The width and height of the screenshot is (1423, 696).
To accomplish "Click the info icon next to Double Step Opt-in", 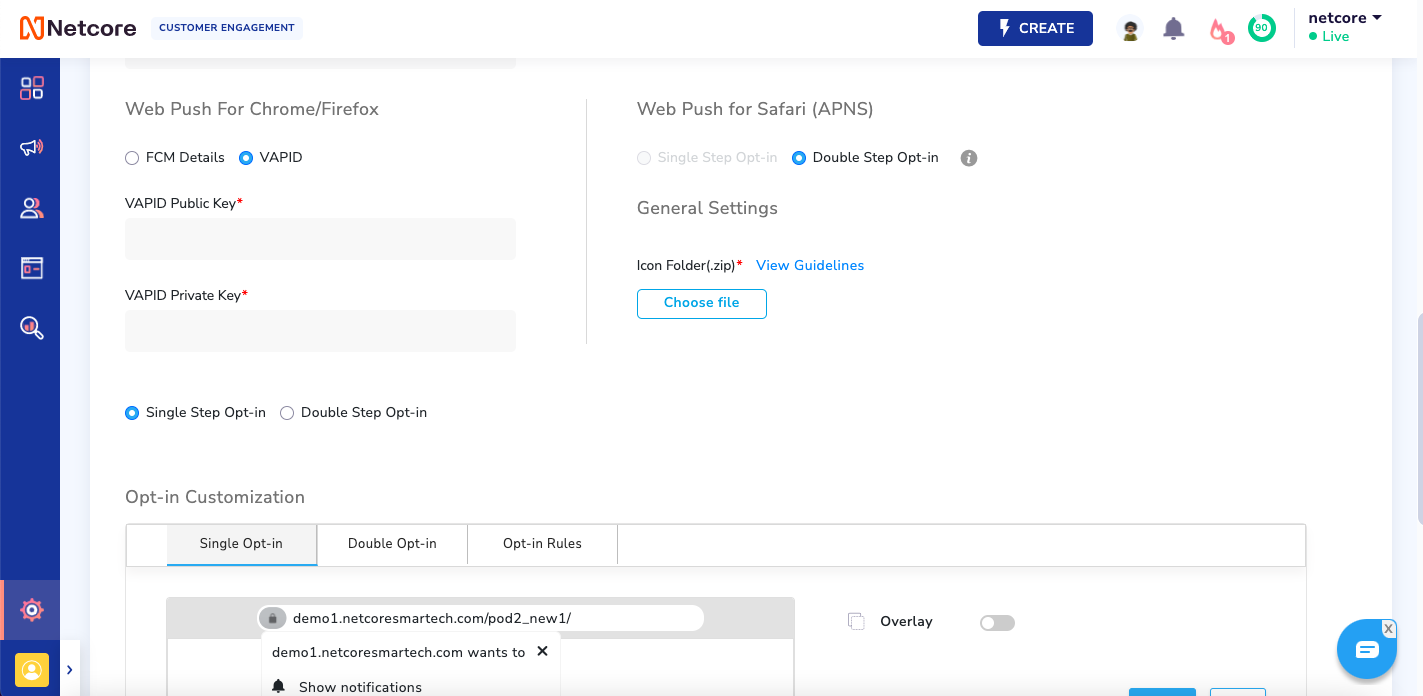I will [x=968, y=158].
